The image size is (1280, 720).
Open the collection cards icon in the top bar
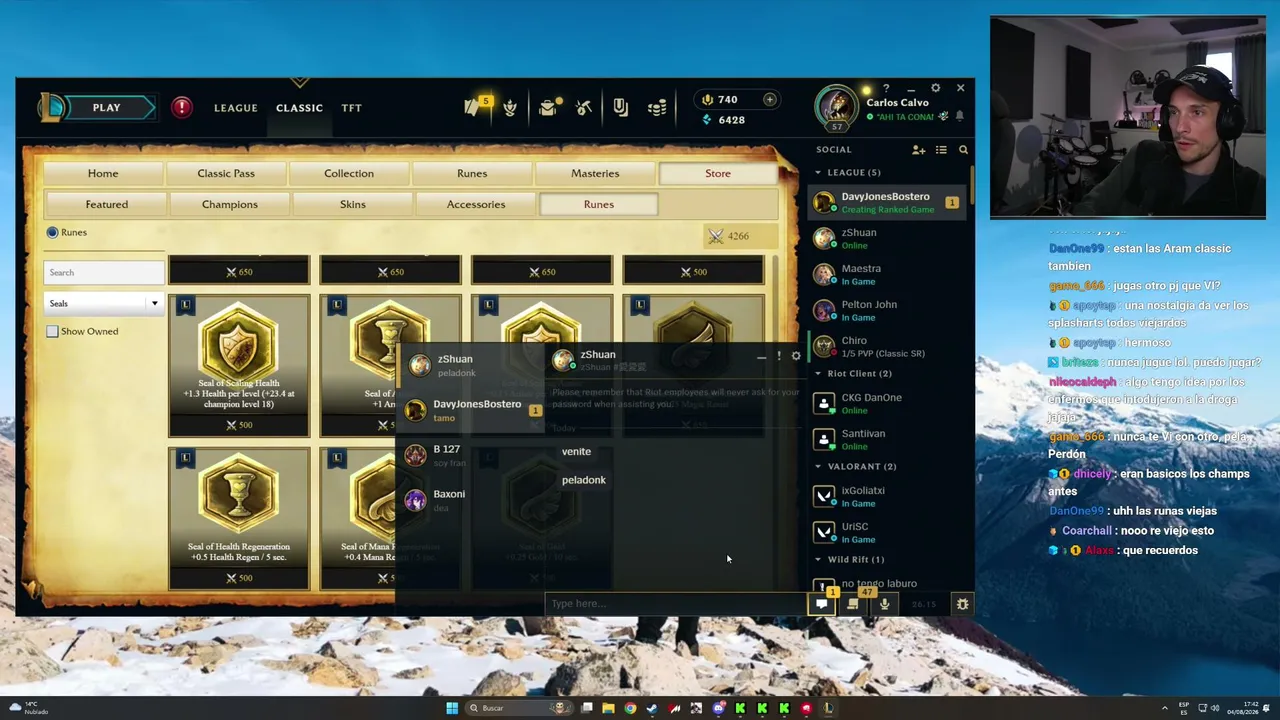tap(621, 107)
